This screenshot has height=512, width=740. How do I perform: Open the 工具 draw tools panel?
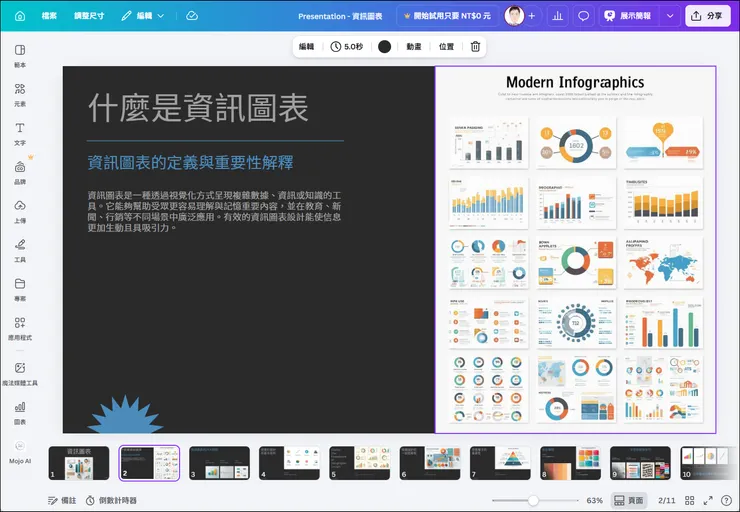[x=20, y=250]
